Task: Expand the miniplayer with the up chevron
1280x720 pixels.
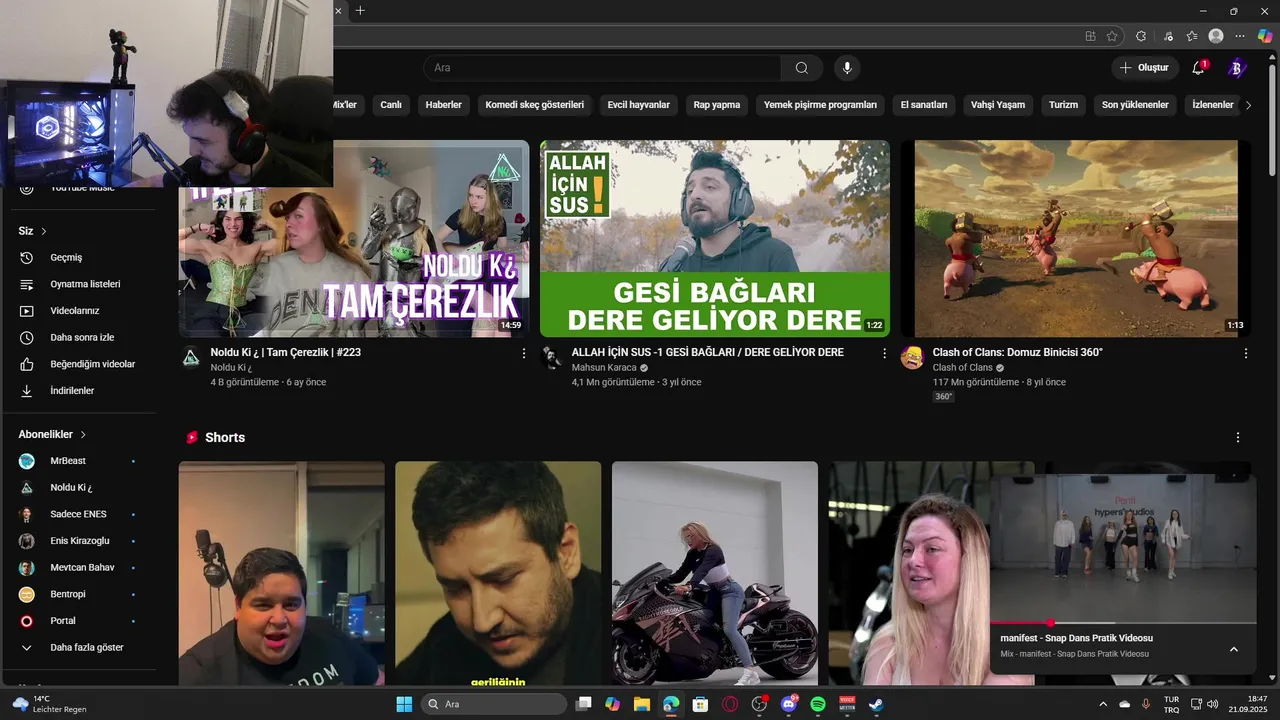Action: [1233, 649]
